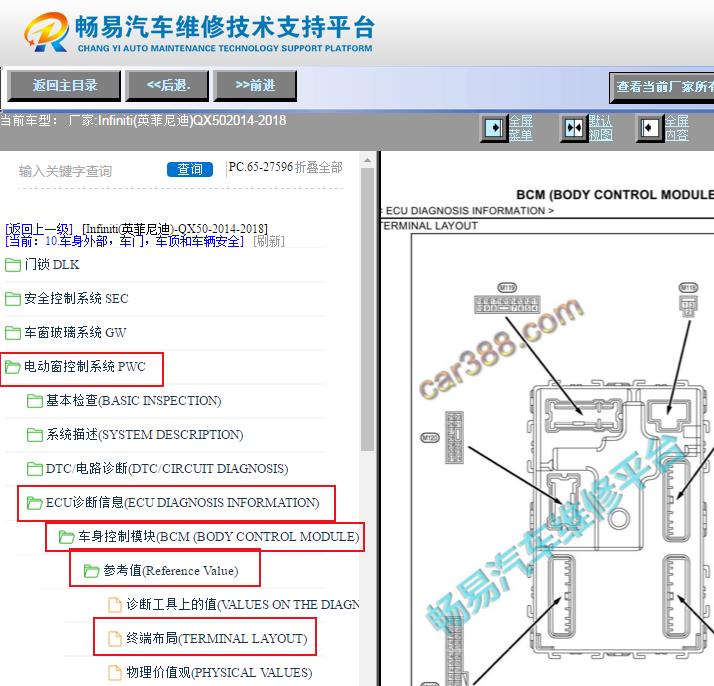Click the 物理价值观 document icon
Viewport: 714px width, 686px height.
tap(115, 673)
